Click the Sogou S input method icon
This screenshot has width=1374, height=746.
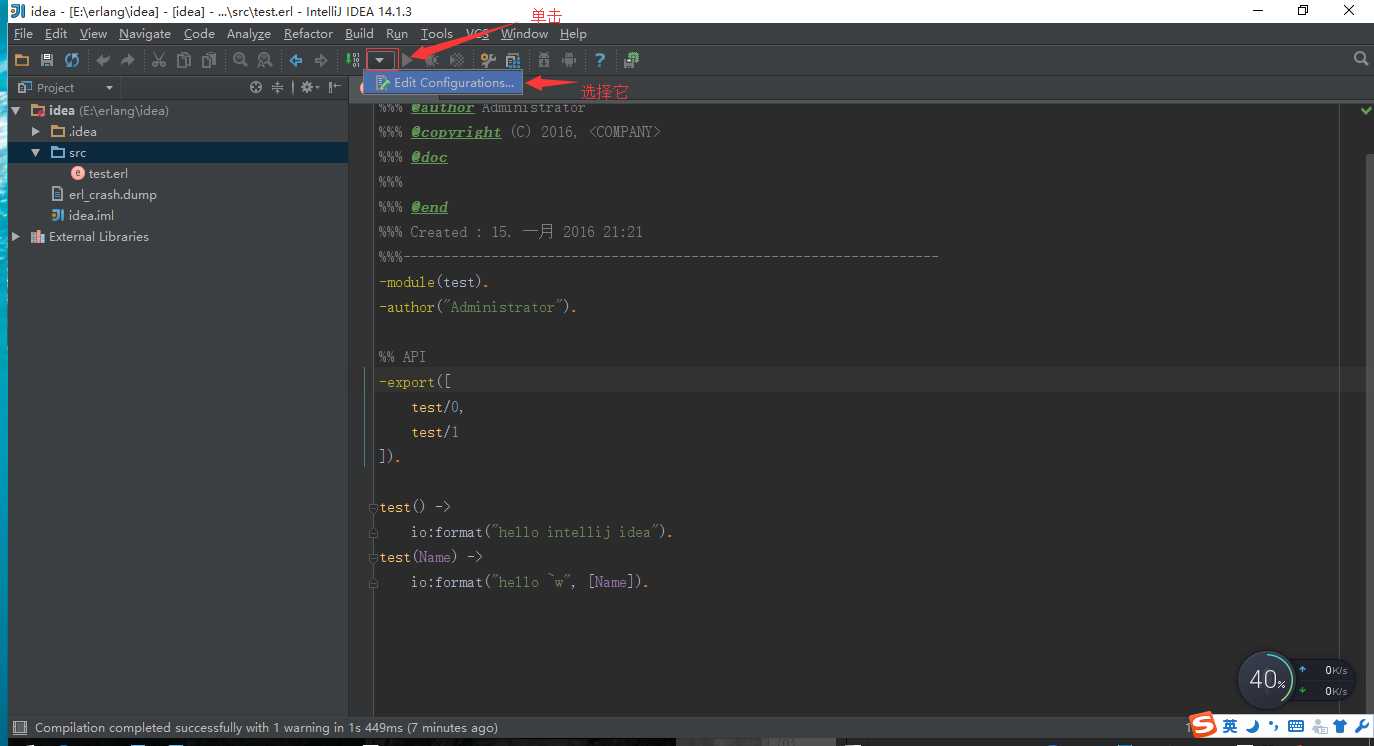click(1204, 725)
